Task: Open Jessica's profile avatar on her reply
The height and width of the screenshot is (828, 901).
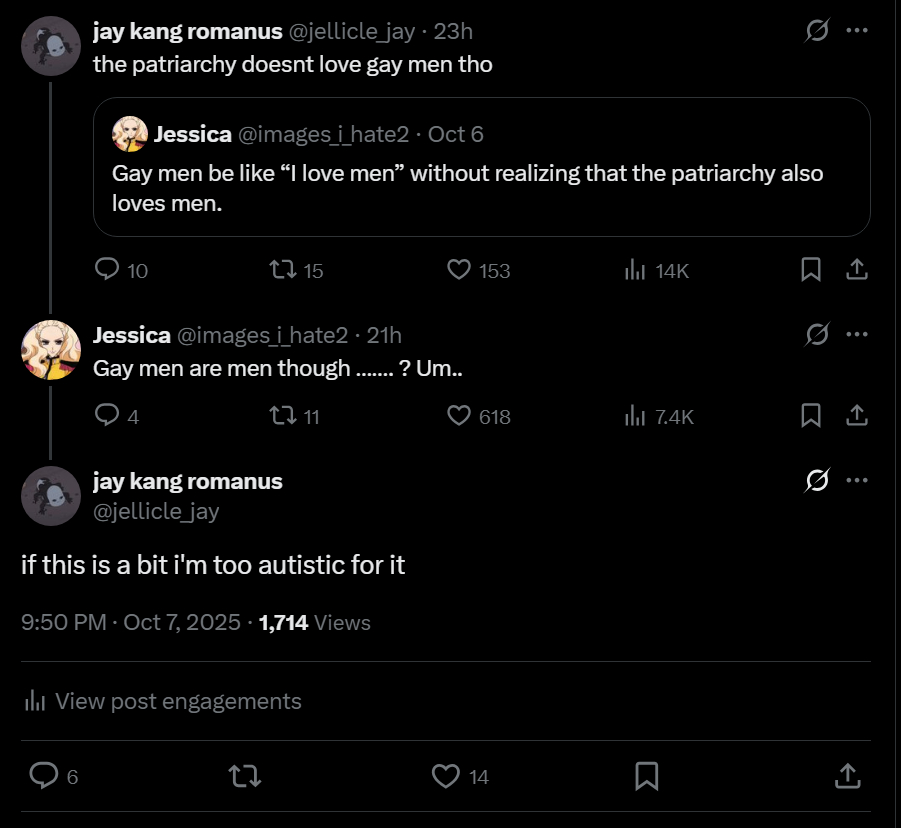Action: coord(50,350)
